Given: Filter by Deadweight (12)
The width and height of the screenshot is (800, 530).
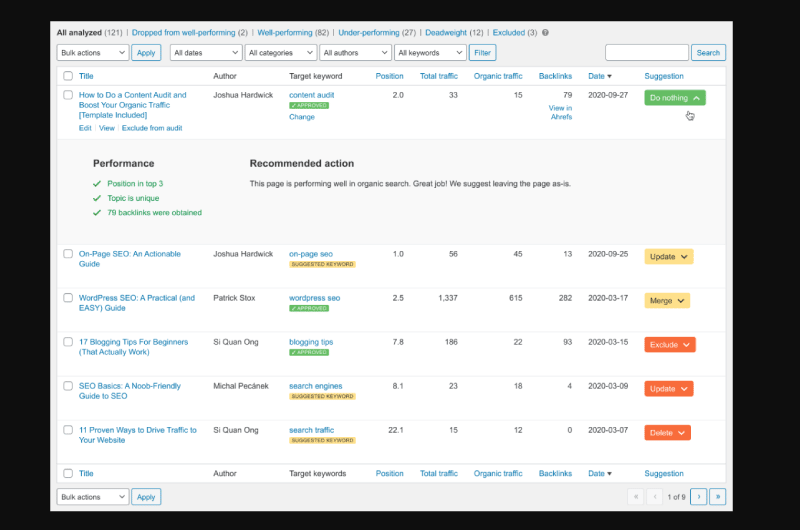Looking at the screenshot, I should (x=454, y=33).
